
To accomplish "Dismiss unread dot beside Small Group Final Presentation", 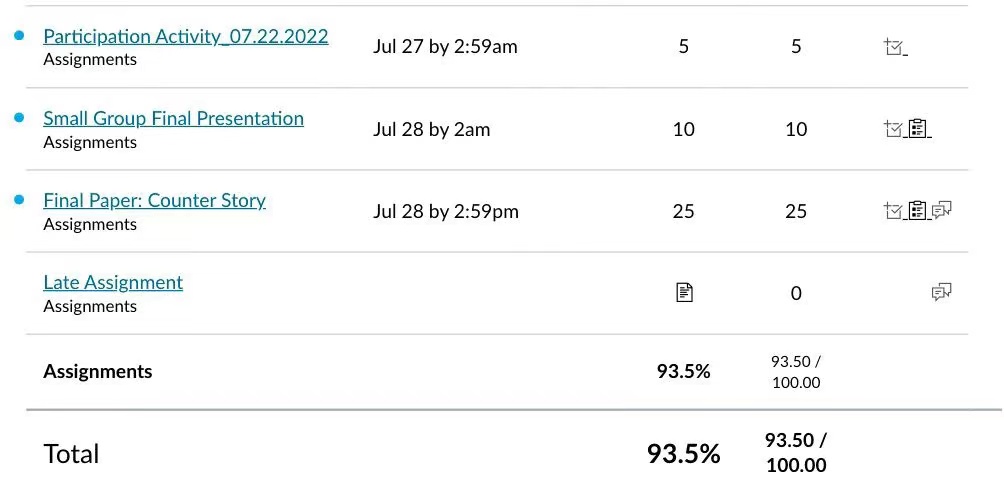I will [19, 117].
